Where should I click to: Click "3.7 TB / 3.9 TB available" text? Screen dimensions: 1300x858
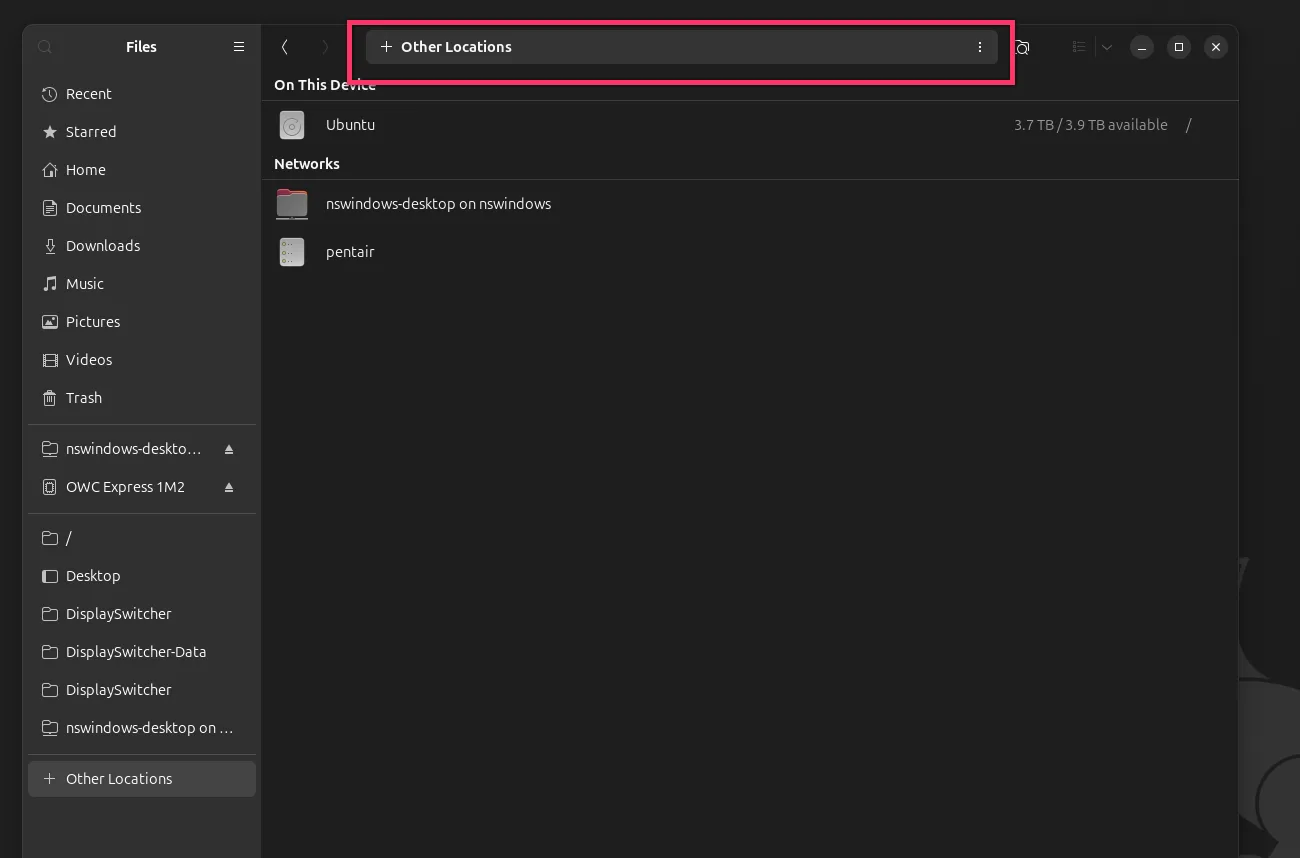[1091, 125]
